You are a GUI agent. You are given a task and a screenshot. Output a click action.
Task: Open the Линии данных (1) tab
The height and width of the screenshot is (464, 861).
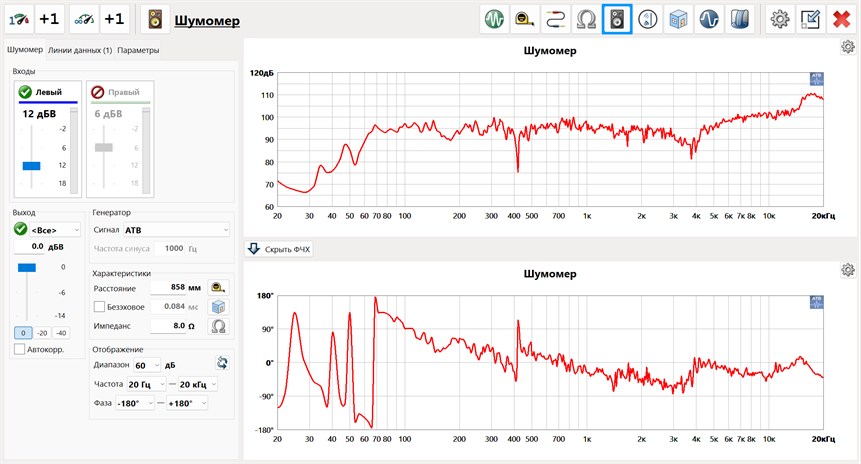click(80, 50)
